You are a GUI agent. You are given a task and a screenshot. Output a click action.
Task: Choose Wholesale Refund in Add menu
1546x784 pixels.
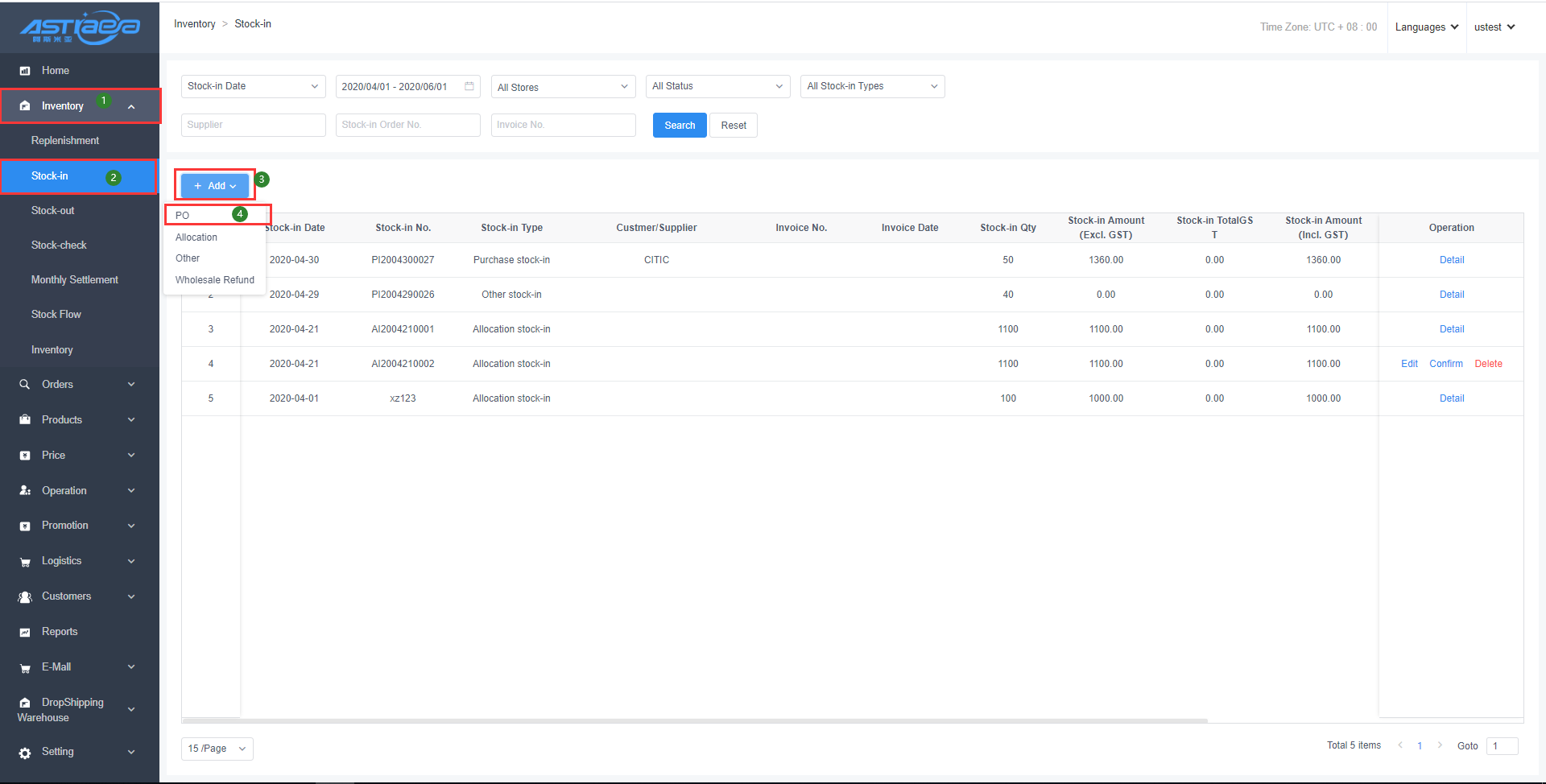tap(214, 280)
